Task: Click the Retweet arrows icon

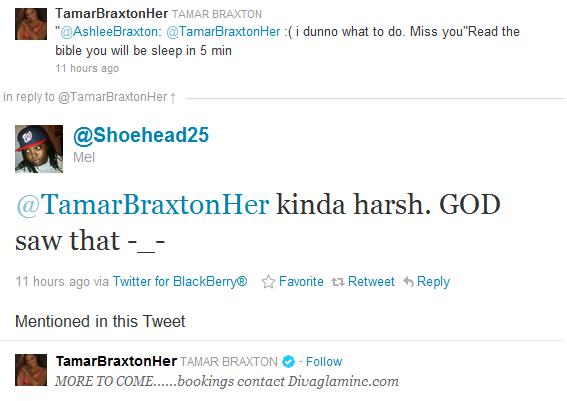Action: click(x=338, y=282)
